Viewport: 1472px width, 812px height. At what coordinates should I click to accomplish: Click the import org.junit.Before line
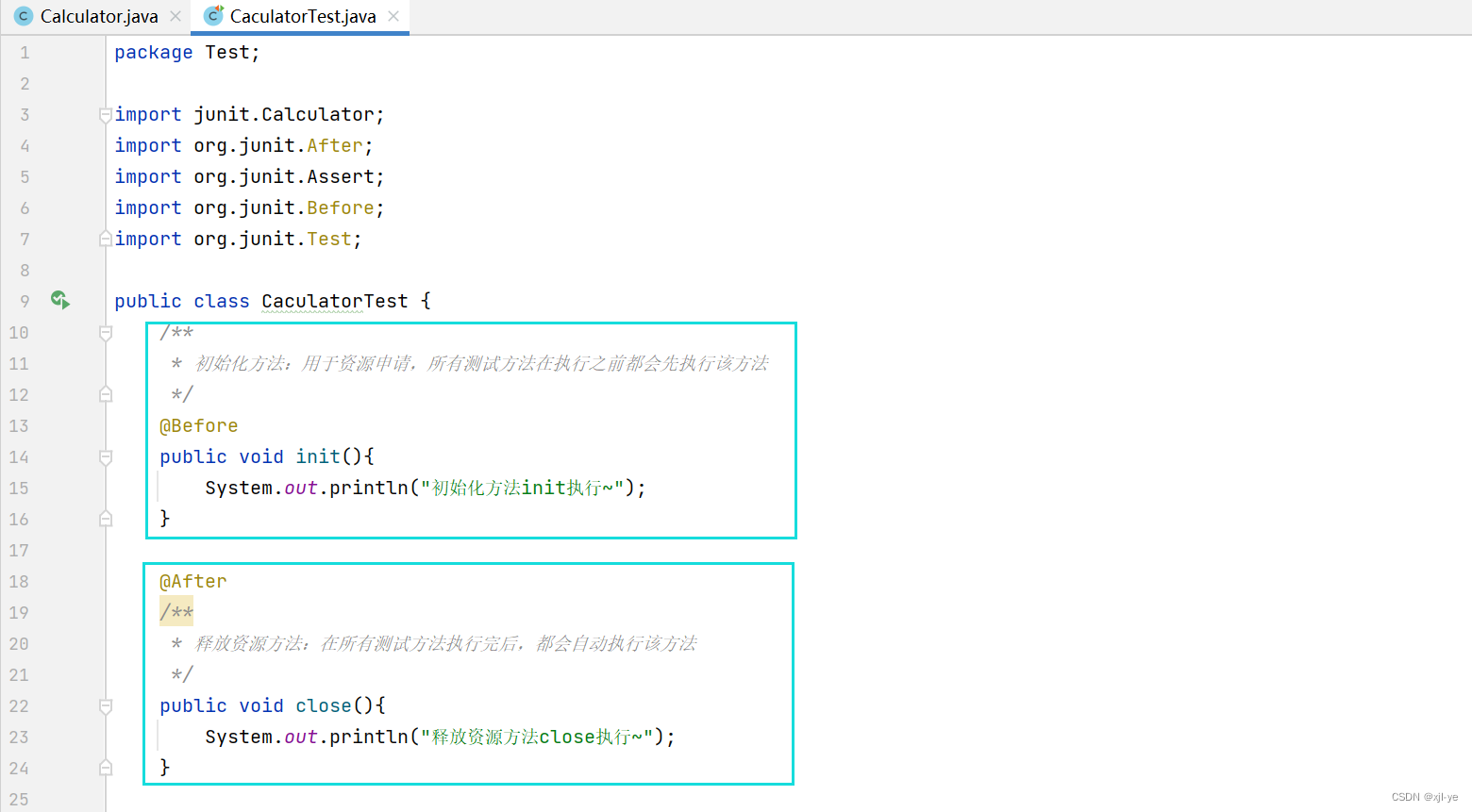249,207
